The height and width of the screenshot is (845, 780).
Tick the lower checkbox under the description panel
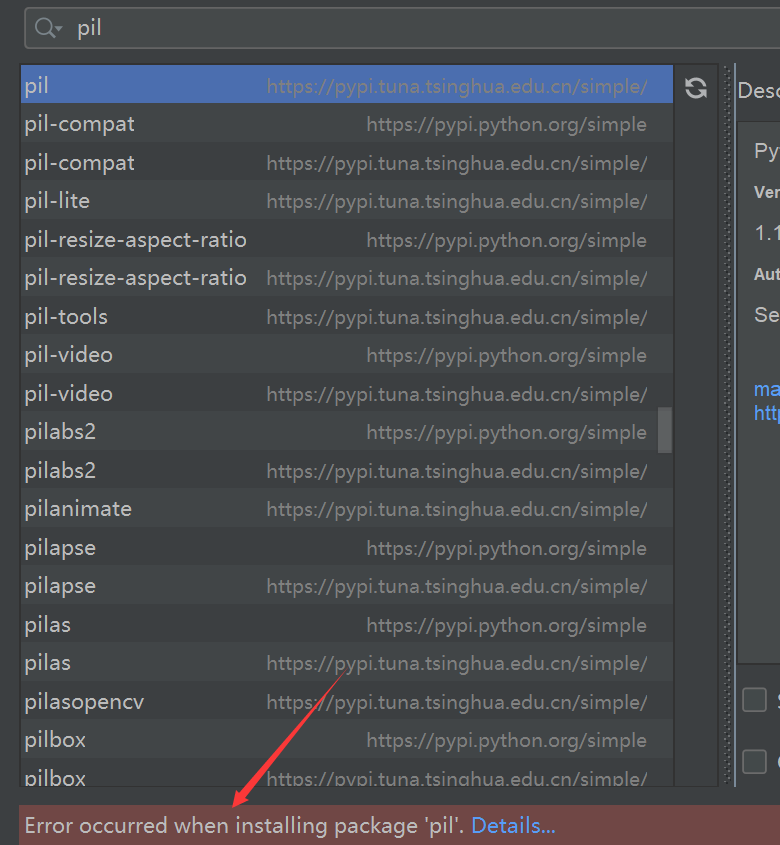(754, 761)
